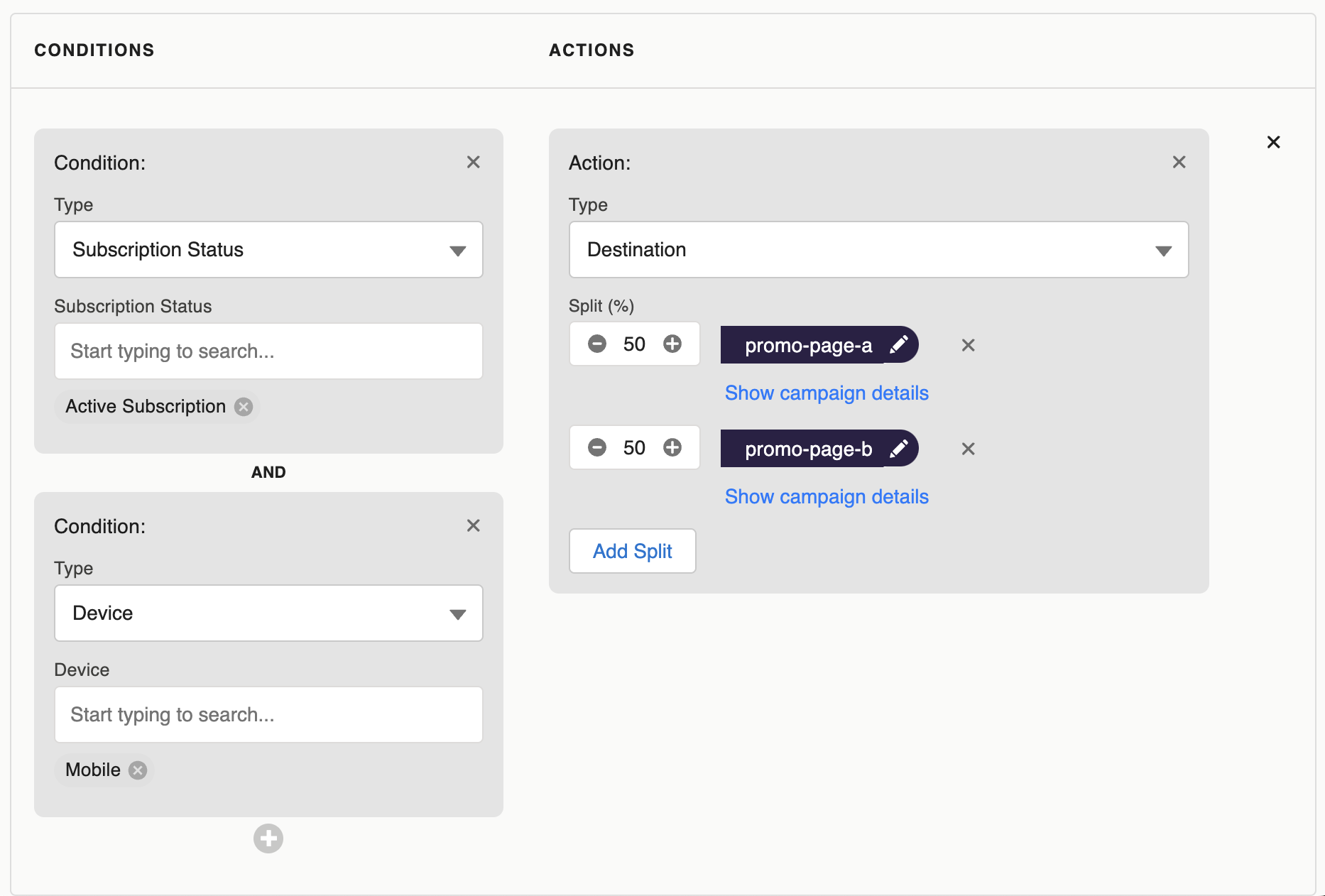Decrease promo-page-b split percentage
Screen dimensions: 1325x896
click(x=597, y=448)
